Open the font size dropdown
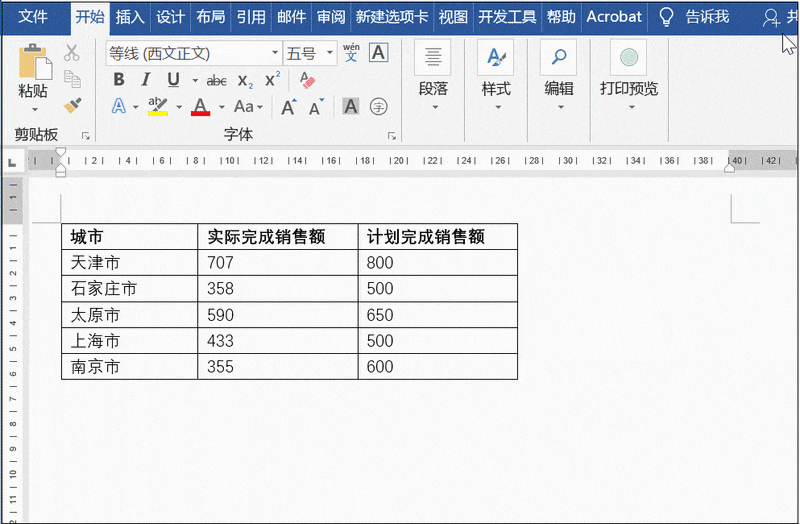 click(x=330, y=53)
